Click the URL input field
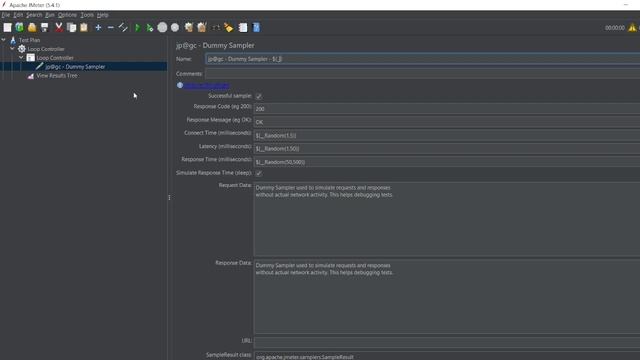This screenshot has height=360, width=640. (447, 342)
